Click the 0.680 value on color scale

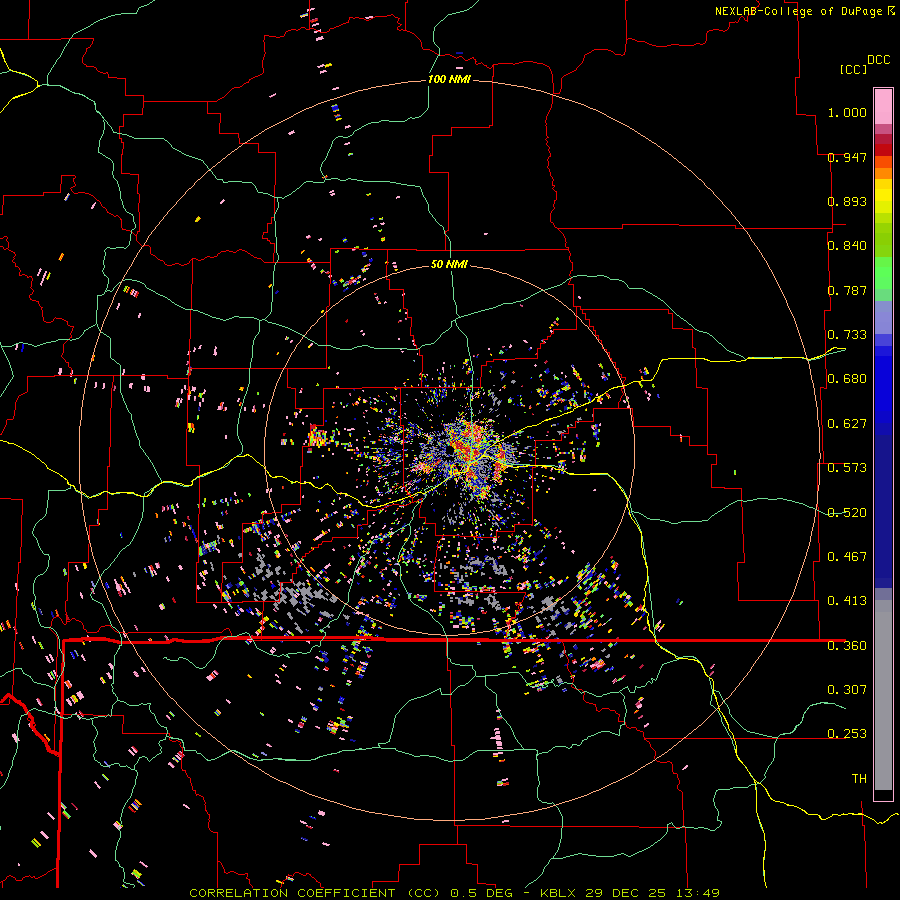(847, 379)
